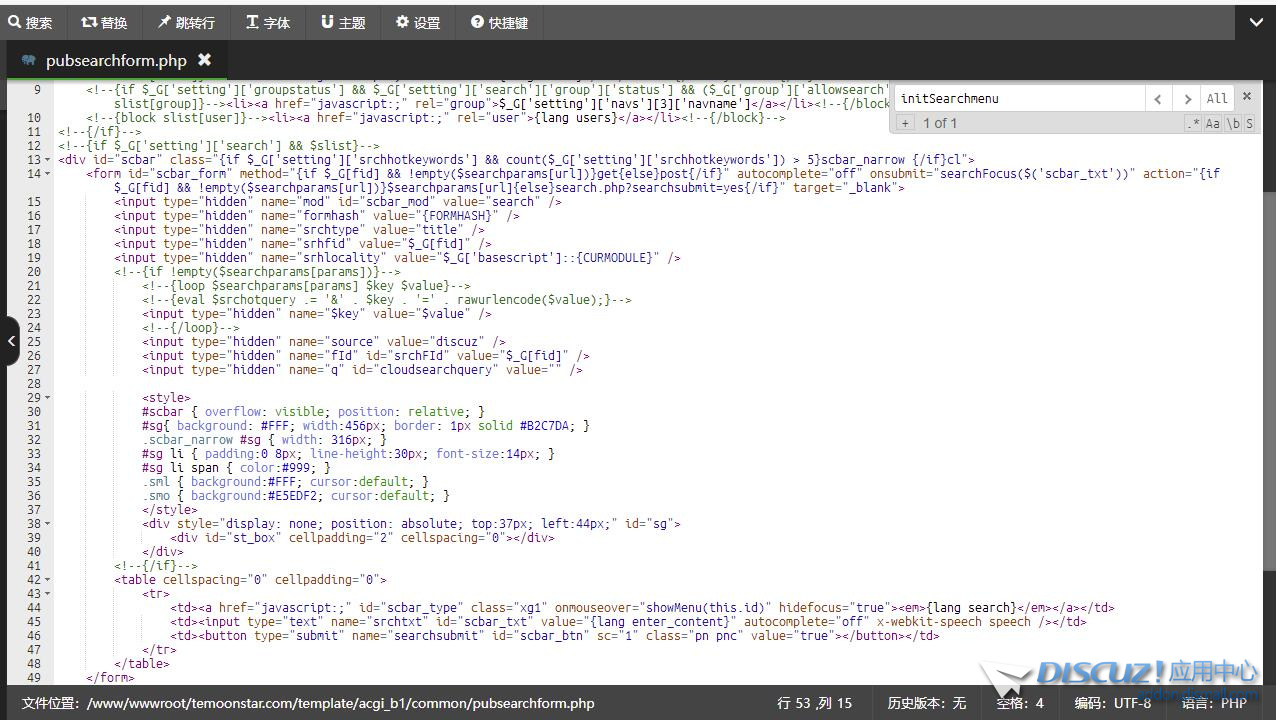Screen dimensions: 1276x720
Task: Change the 语言: PHP language mode
Action: click(x=1214, y=703)
